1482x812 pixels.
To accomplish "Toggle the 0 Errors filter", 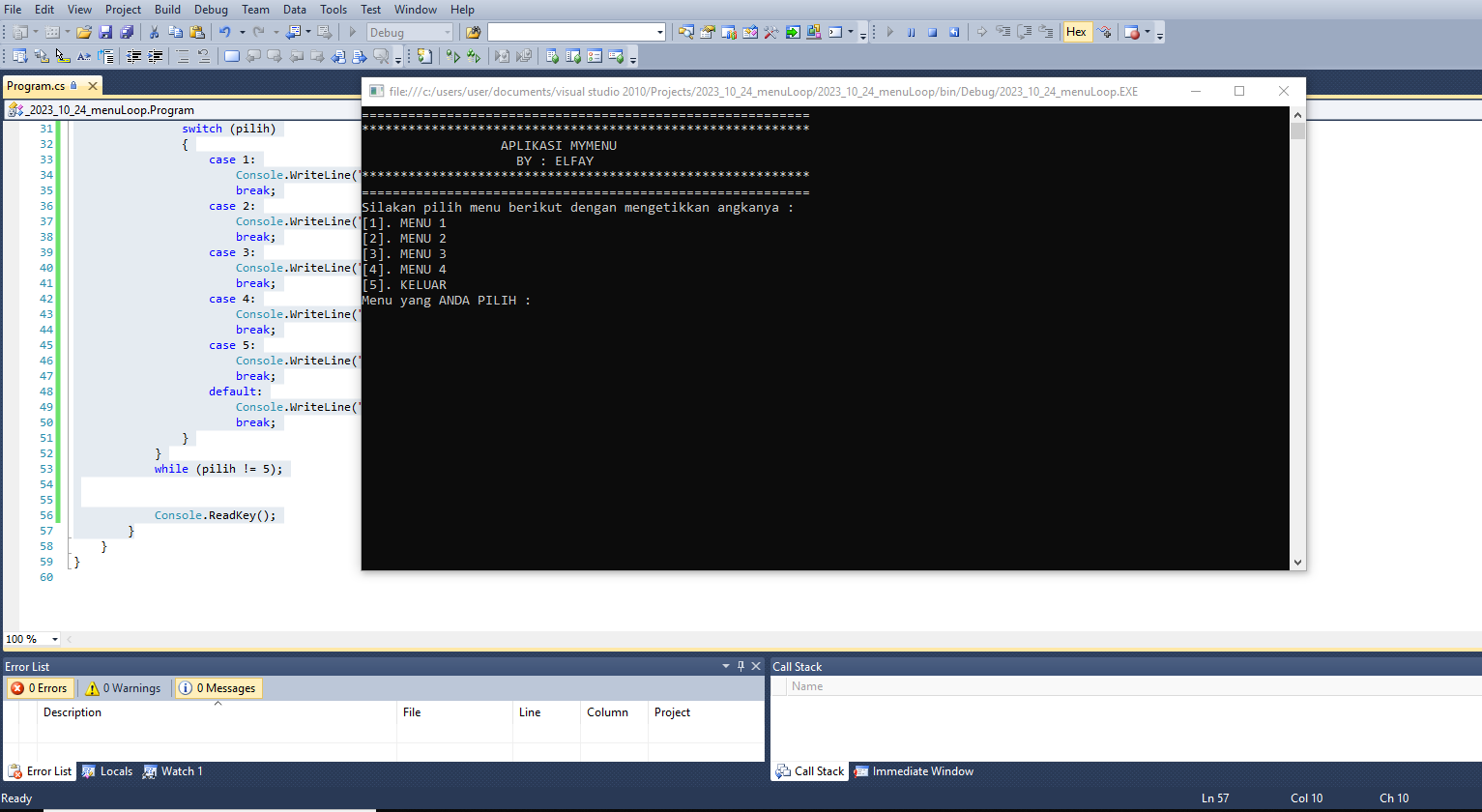I will tap(40, 688).
